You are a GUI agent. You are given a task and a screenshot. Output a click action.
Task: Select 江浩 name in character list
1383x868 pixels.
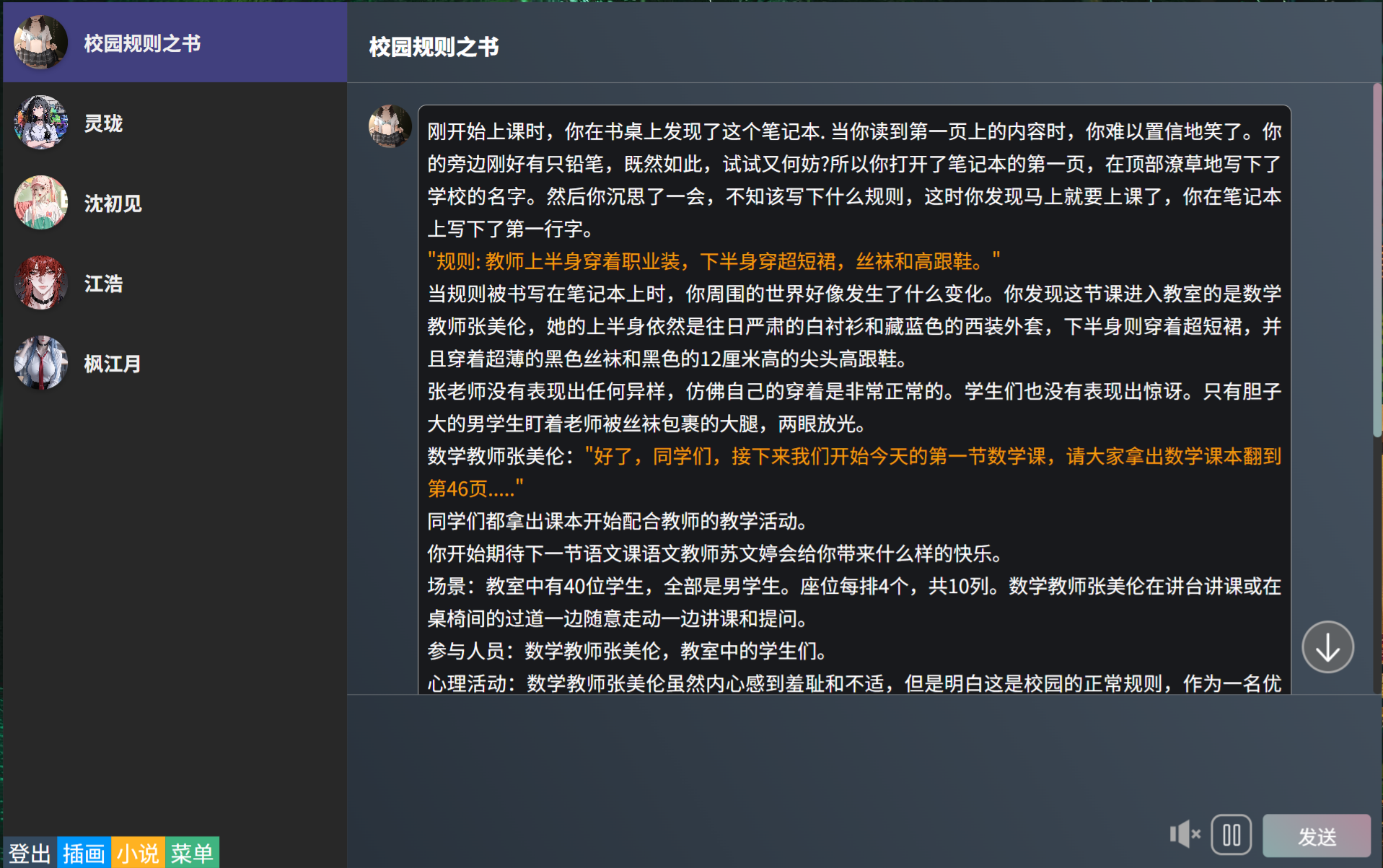coord(103,284)
